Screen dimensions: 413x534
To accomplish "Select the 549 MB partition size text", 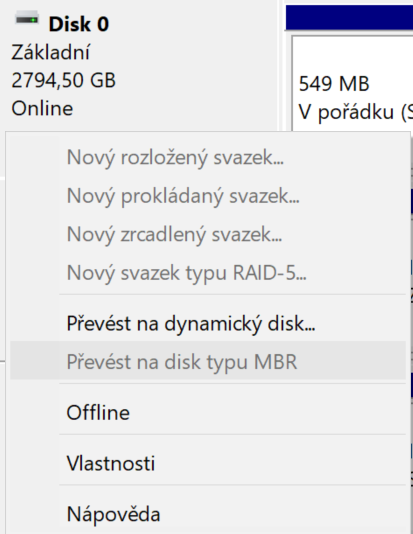I will click(334, 84).
